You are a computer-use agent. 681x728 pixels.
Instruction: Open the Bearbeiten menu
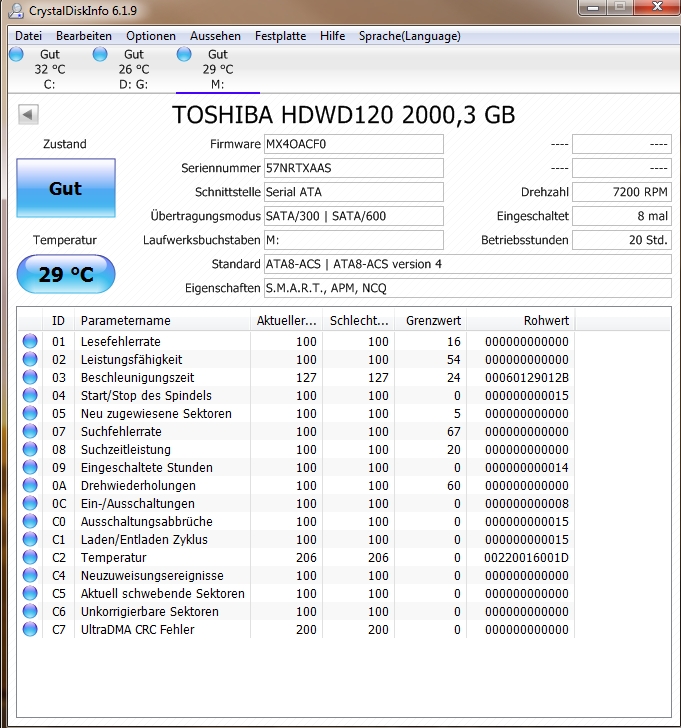84,36
